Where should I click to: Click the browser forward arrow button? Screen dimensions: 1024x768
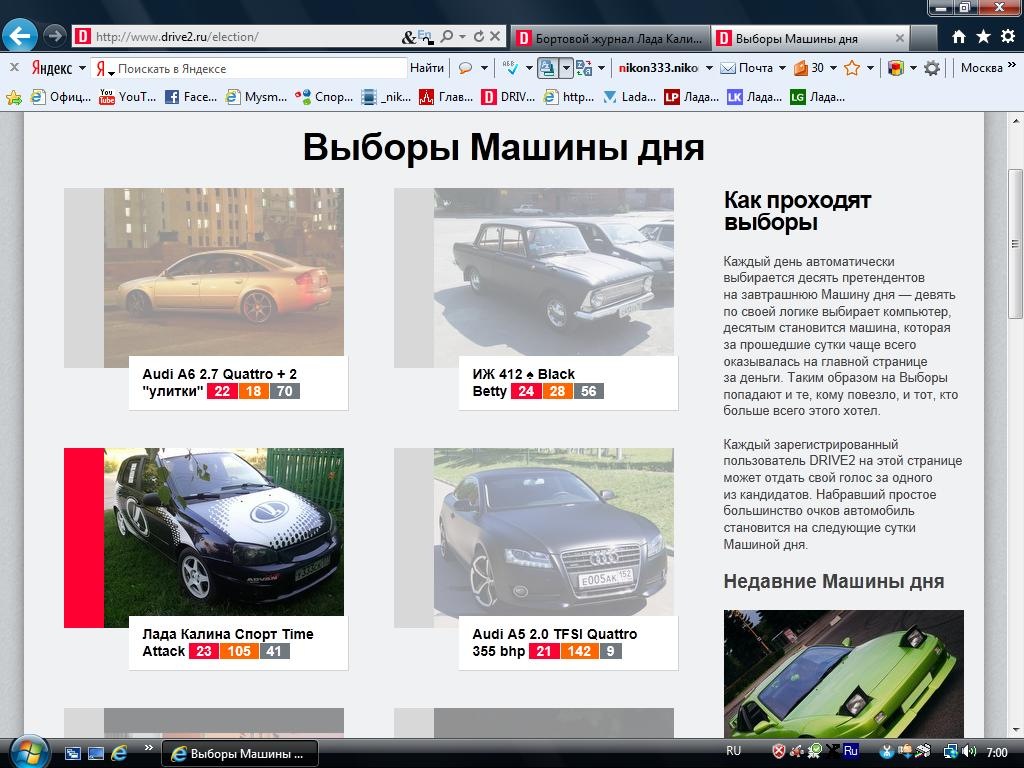[55, 35]
